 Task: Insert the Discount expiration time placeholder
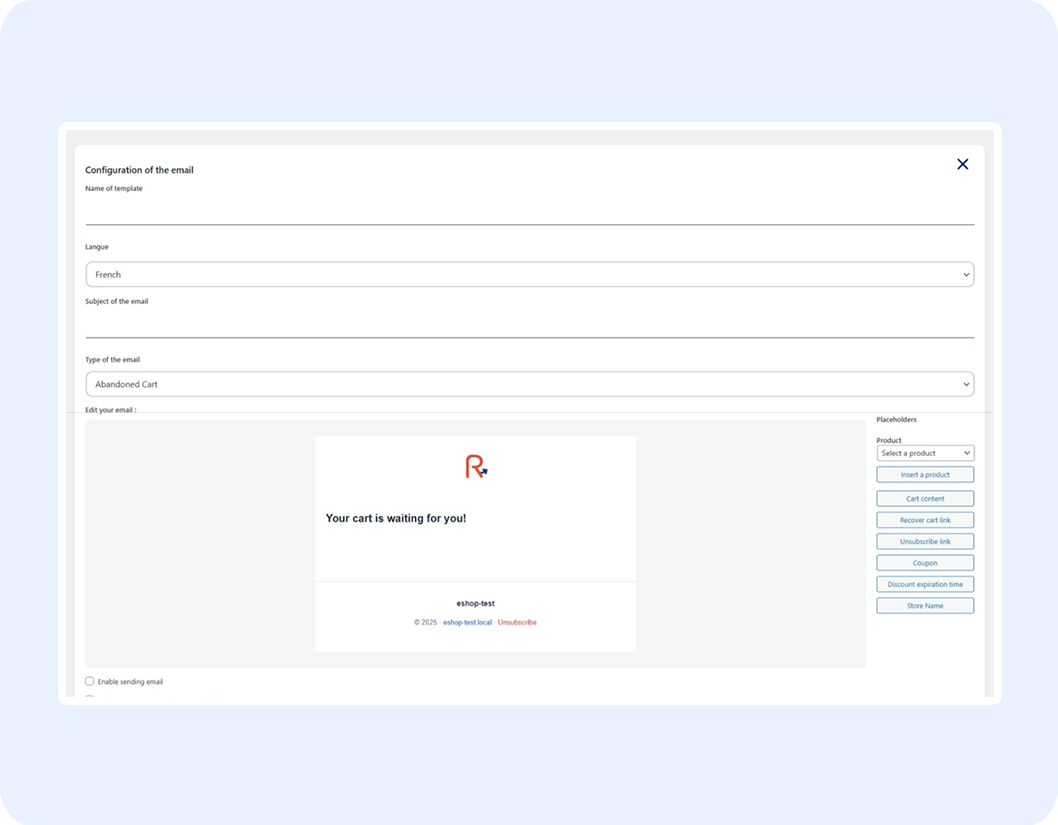[925, 584]
